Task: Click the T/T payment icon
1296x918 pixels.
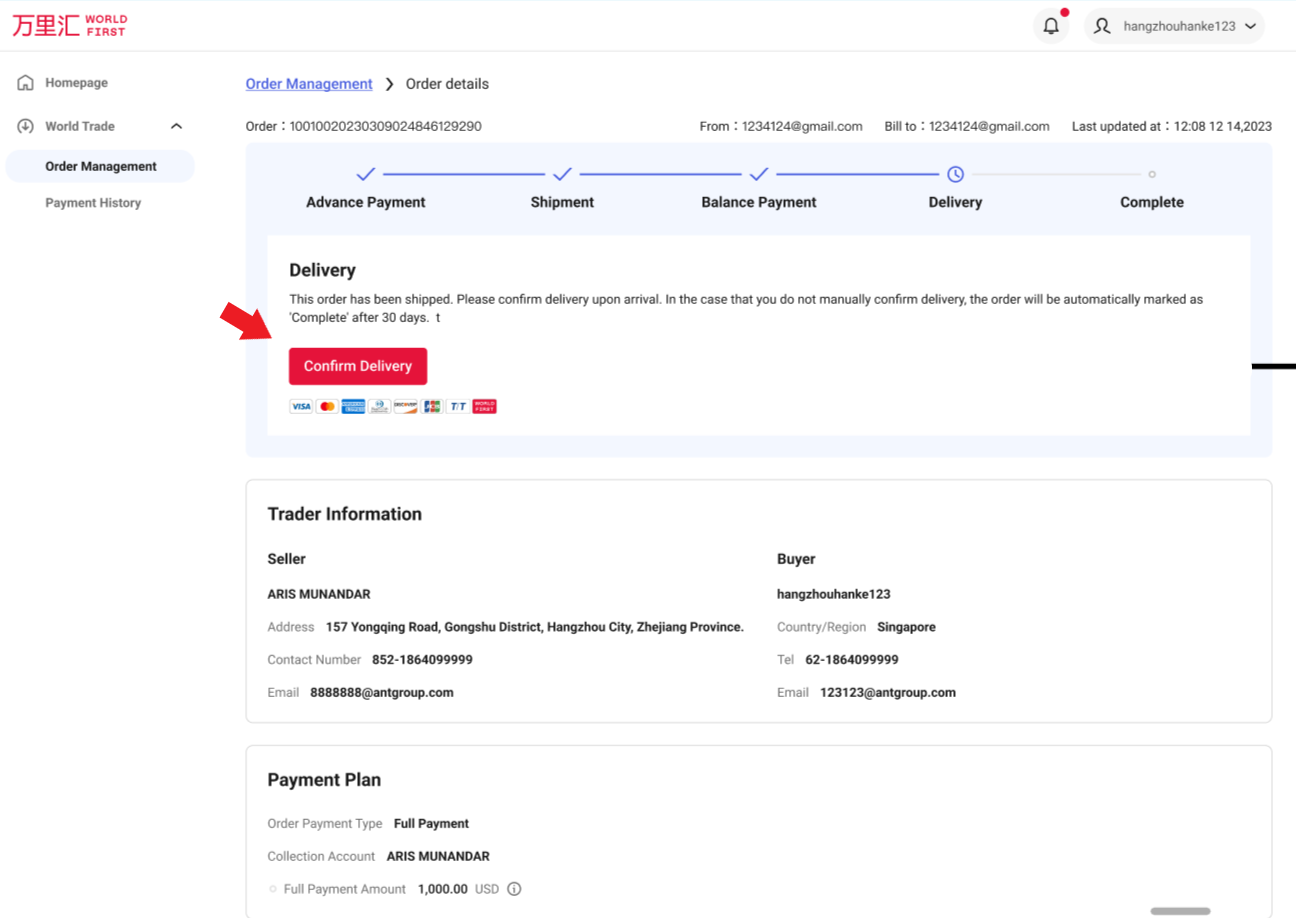Action: 458,407
